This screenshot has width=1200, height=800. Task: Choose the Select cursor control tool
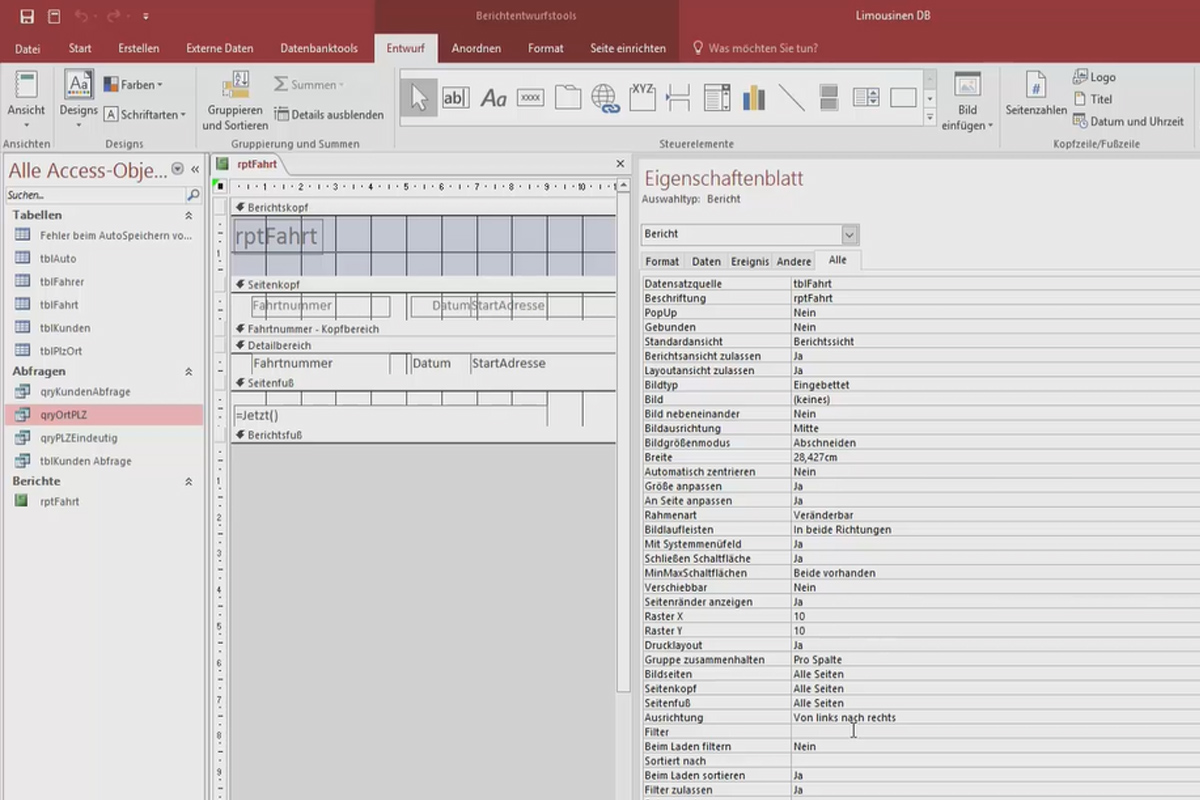[419, 97]
